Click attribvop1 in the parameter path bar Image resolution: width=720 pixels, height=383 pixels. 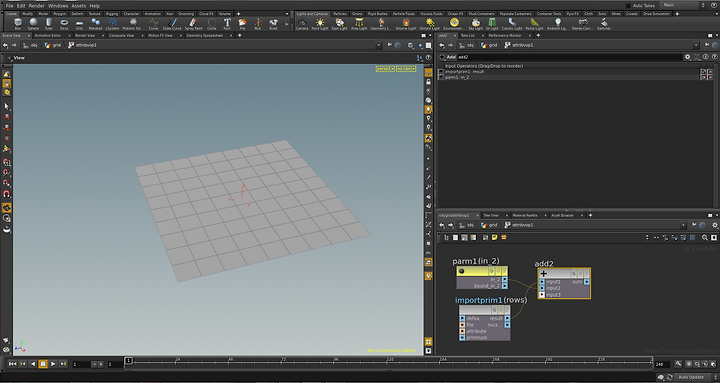point(519,45)
